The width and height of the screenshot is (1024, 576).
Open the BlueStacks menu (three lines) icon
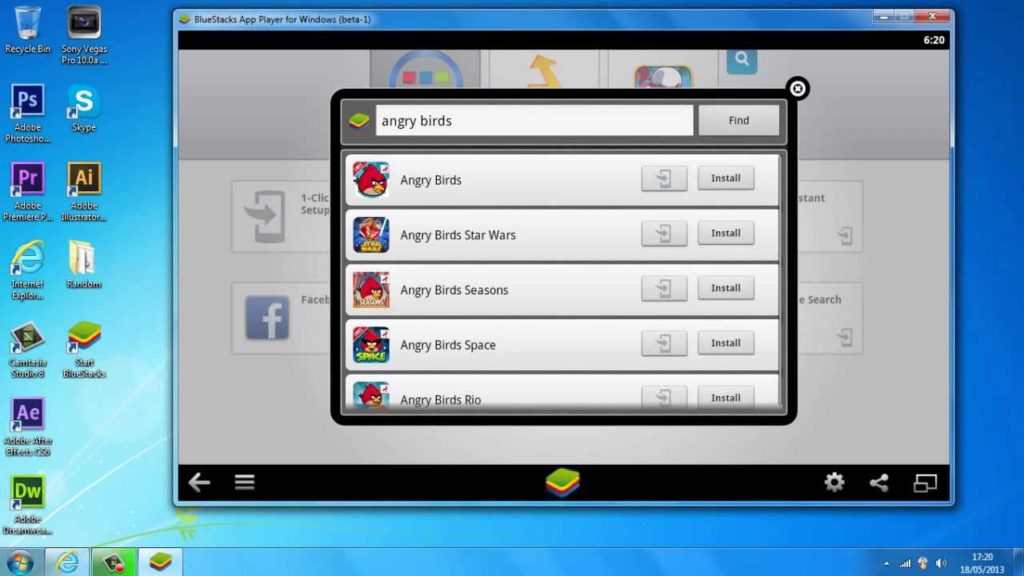[245, 482]
